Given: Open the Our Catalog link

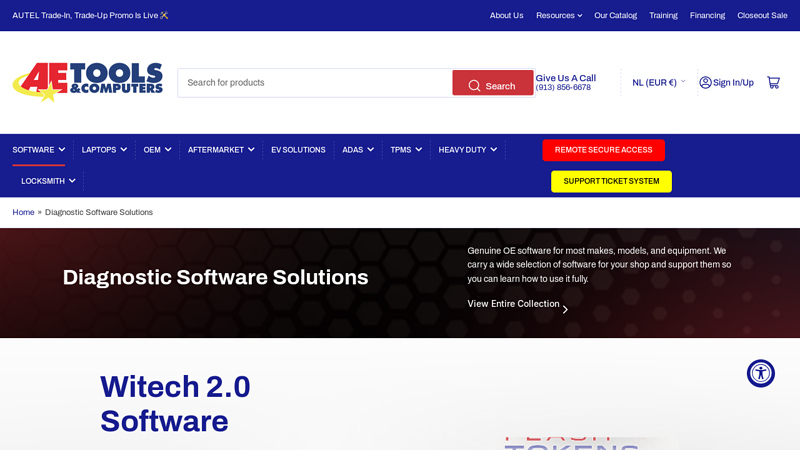Looking at the screenshot, I should pos(615,15).
